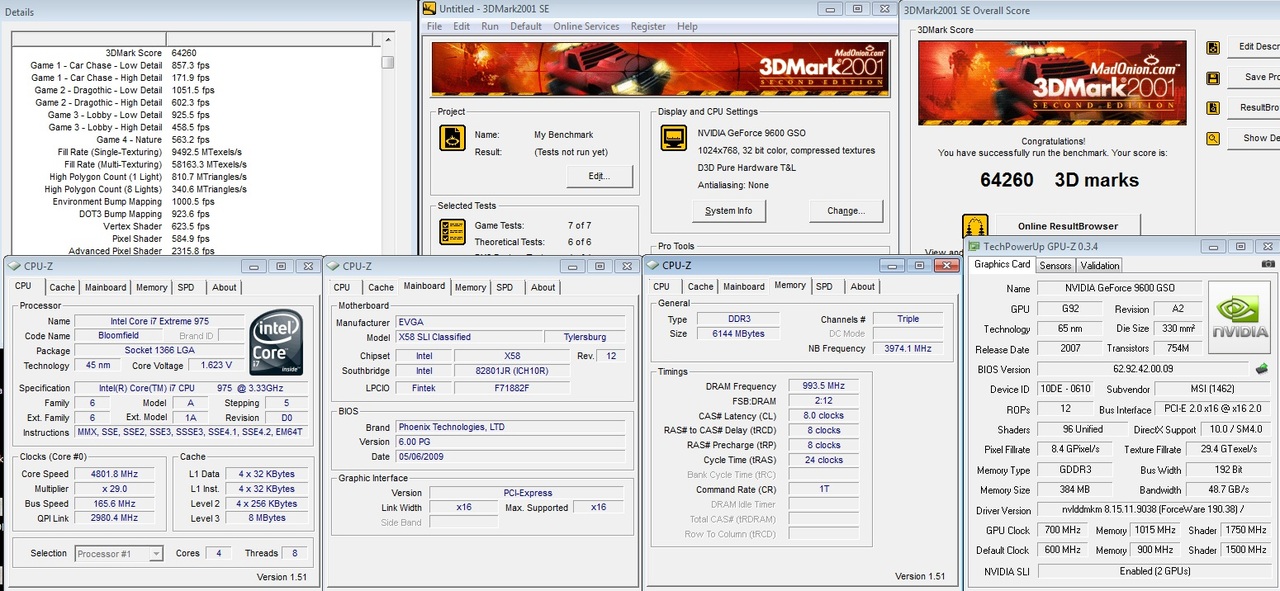Click the Details list scrollbar up arrow
The width and height of the screenshot is (1280, 591).
click(x=388, y=40)
